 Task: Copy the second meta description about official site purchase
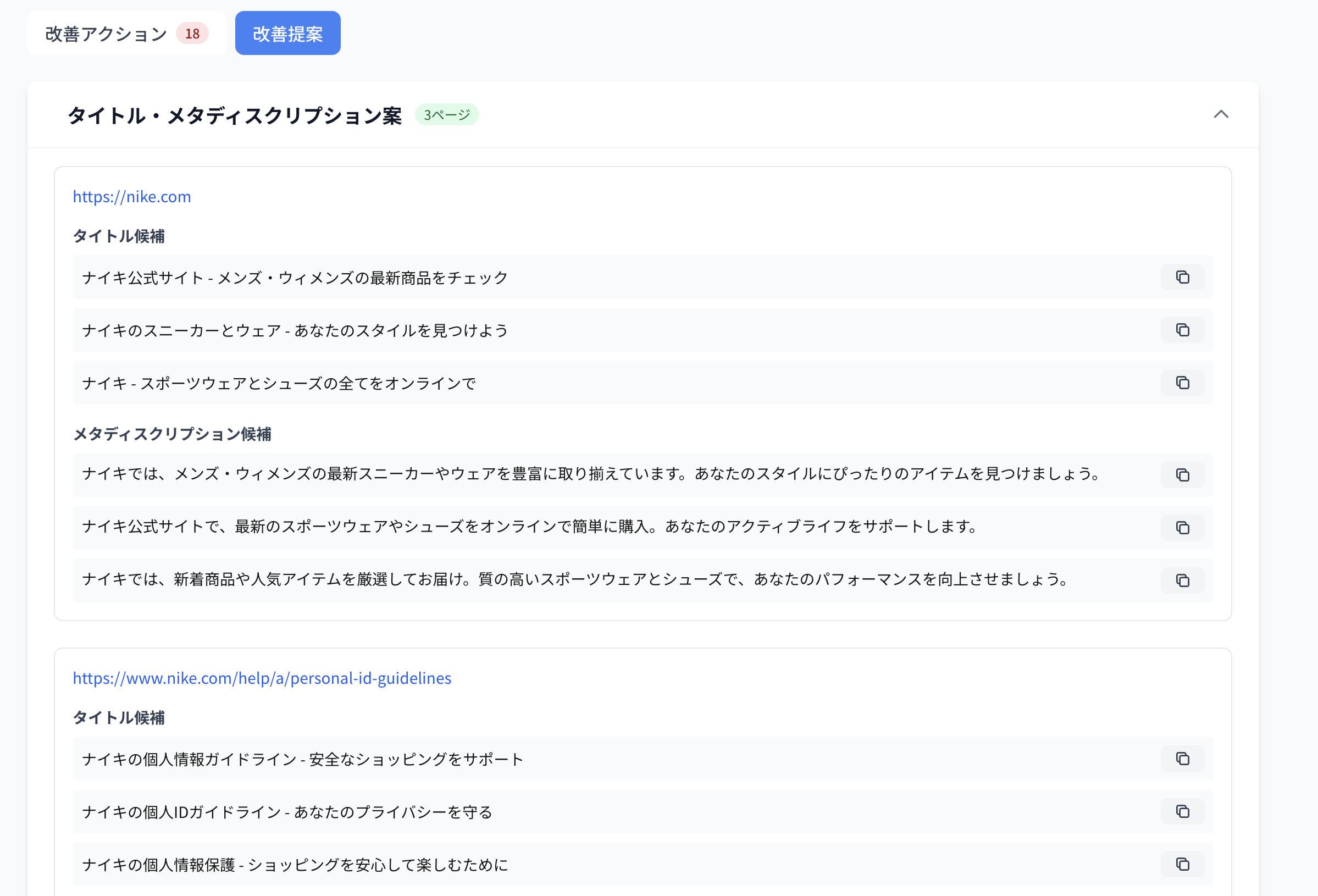tap(1182, 527)
